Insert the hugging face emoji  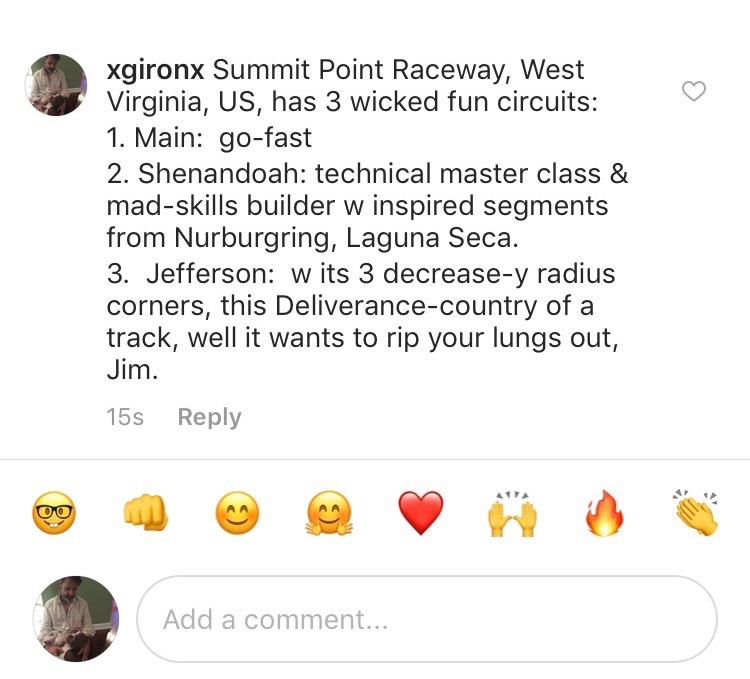[329, 514]
